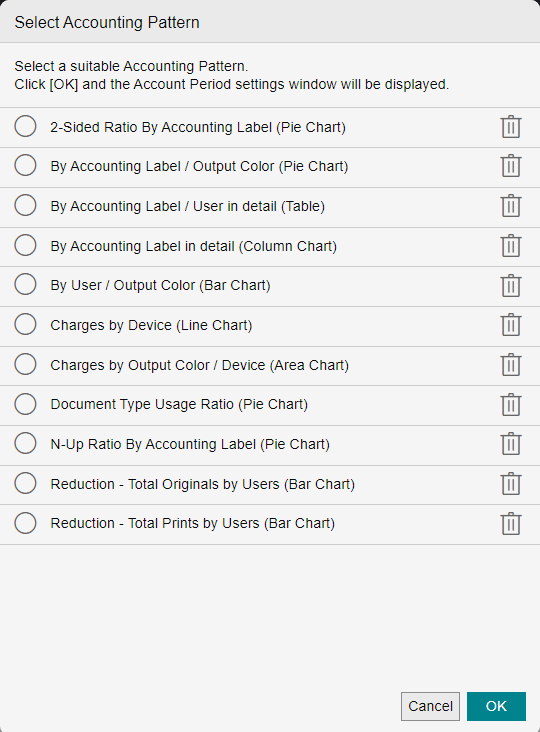
Task: Pick Charges by Device (Line Chart) option
Action: [x=25, y=324]
